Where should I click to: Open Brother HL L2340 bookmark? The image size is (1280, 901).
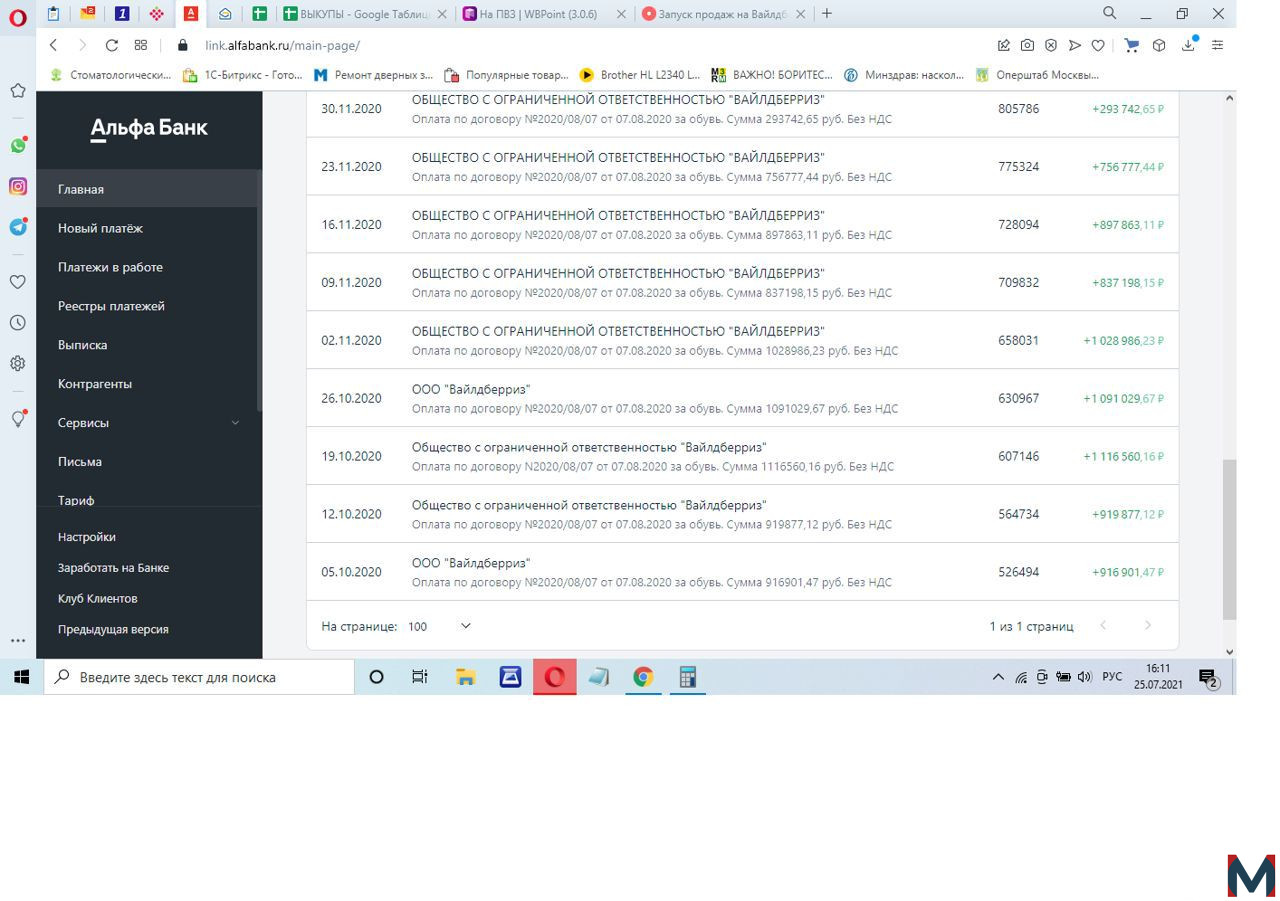point(640,75)
